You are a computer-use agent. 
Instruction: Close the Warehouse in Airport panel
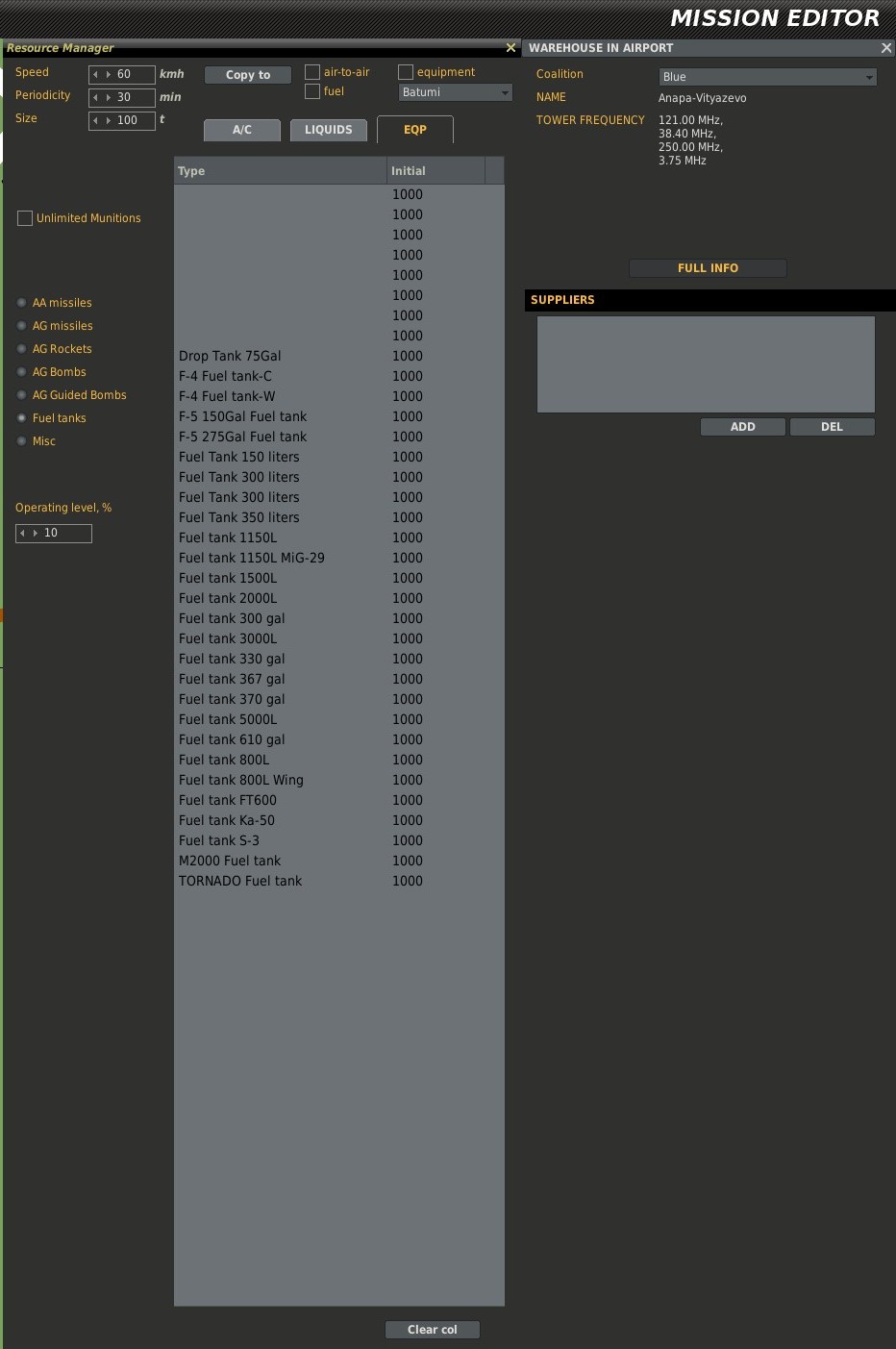(885, 47)
